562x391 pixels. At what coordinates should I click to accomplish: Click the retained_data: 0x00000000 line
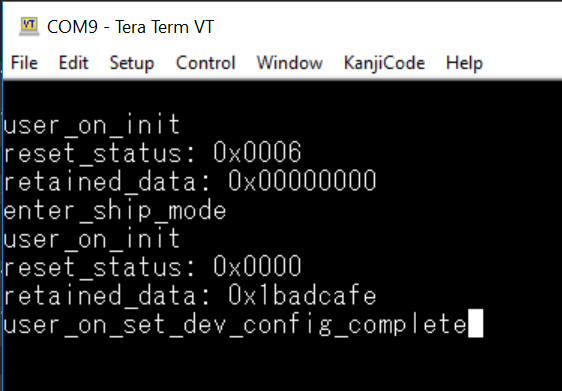click(190, 181)
